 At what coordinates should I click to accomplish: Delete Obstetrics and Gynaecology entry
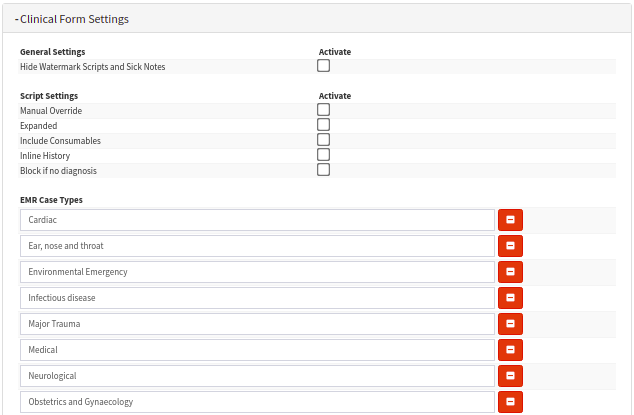point(510,402)
